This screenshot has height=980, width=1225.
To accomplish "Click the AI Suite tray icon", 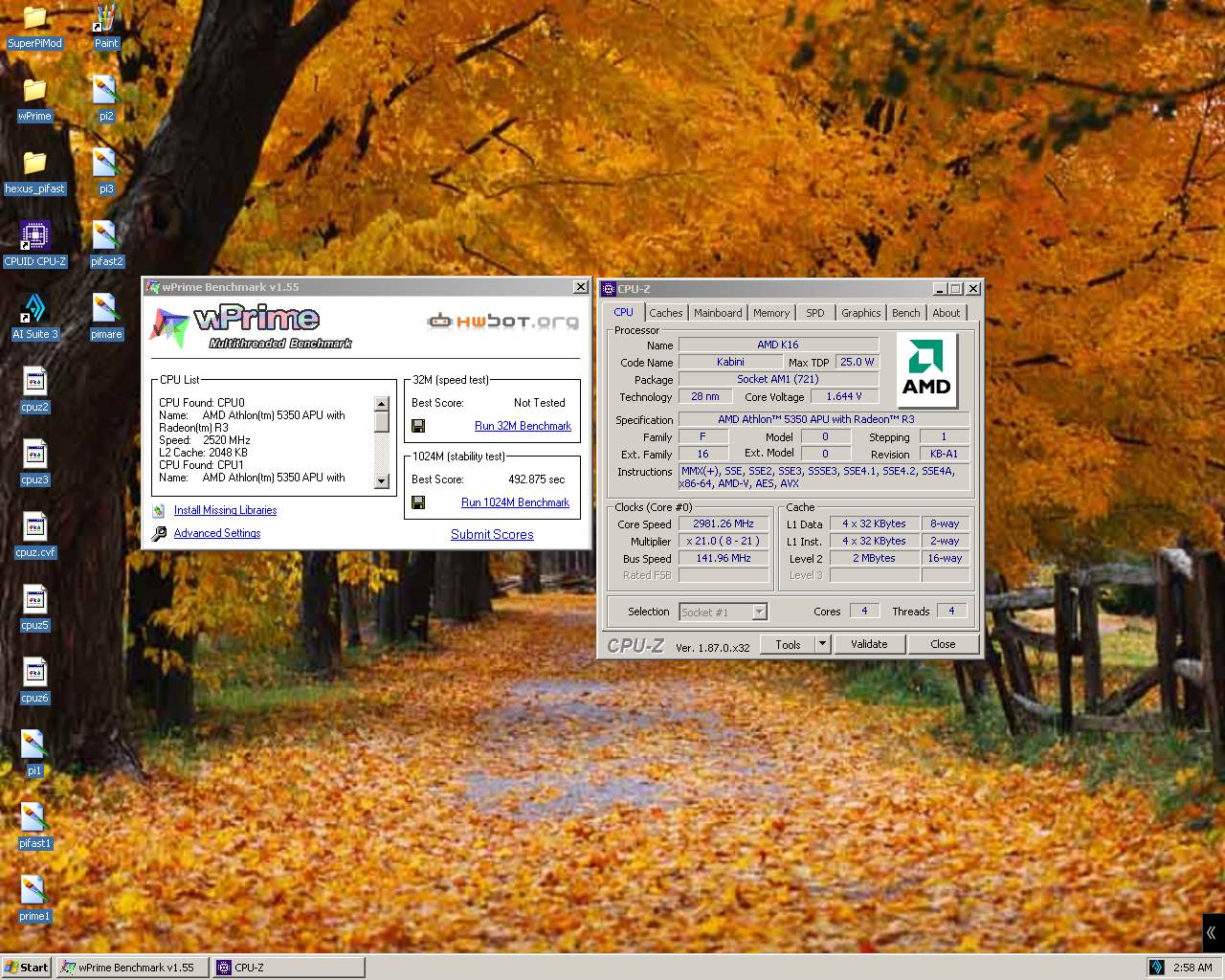I will pyautogui.click(x=1156, y=968).
